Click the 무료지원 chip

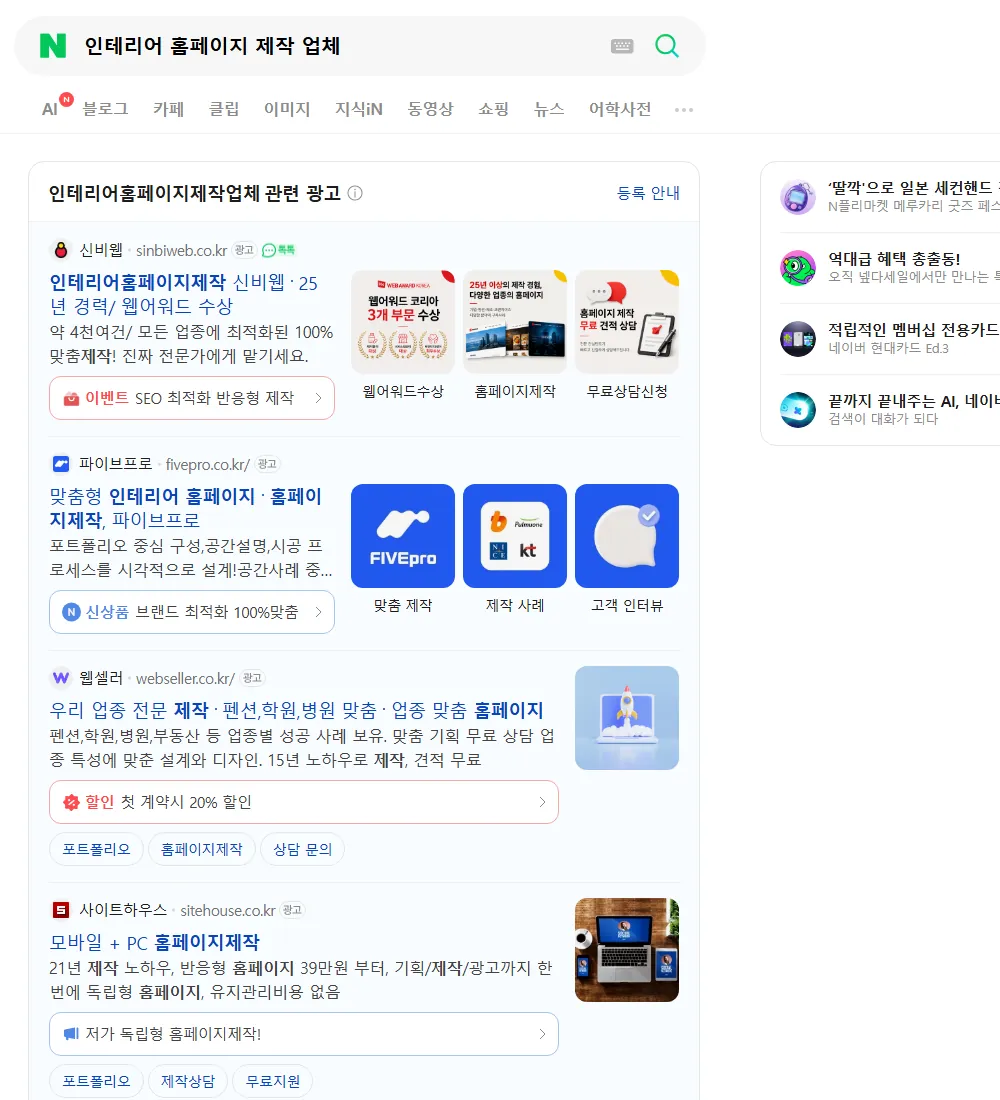pos(272,1081)
